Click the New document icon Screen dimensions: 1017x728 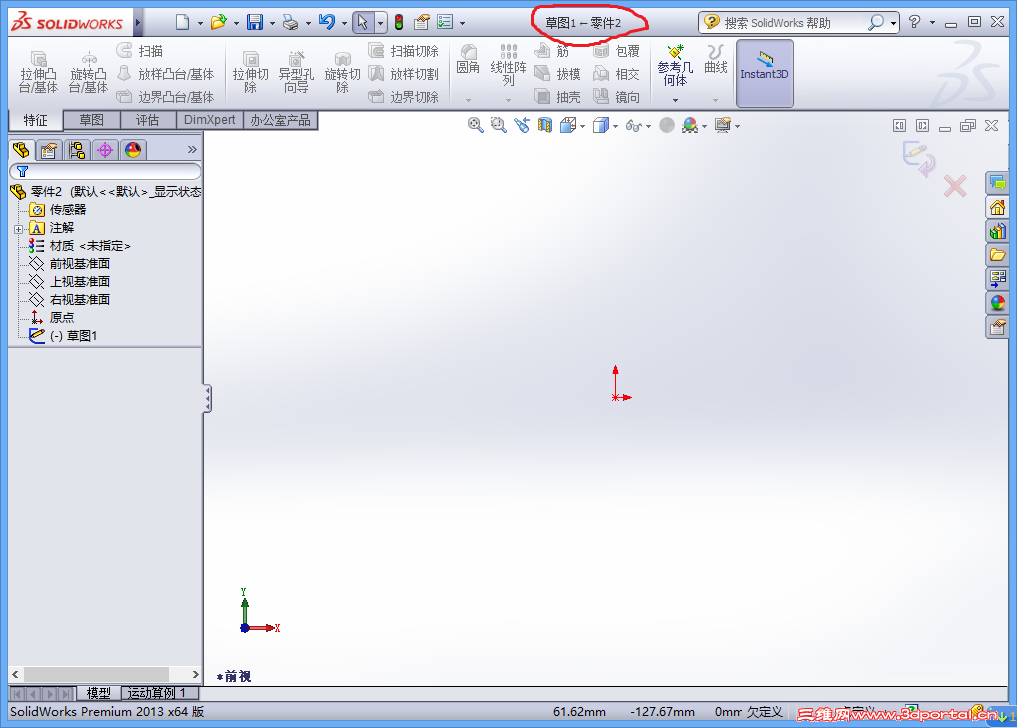(183, 23)
